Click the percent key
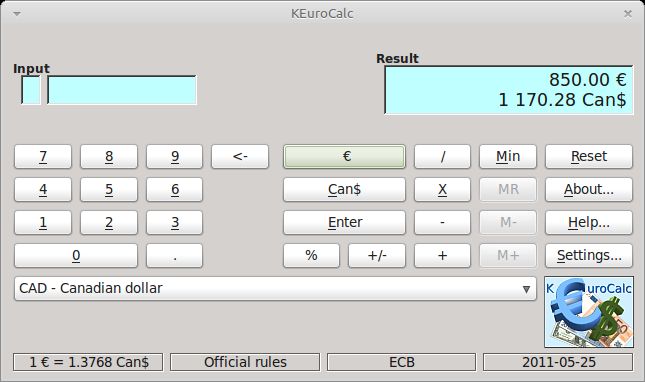This screenshot has width=645, height=382. pos(311,255)
